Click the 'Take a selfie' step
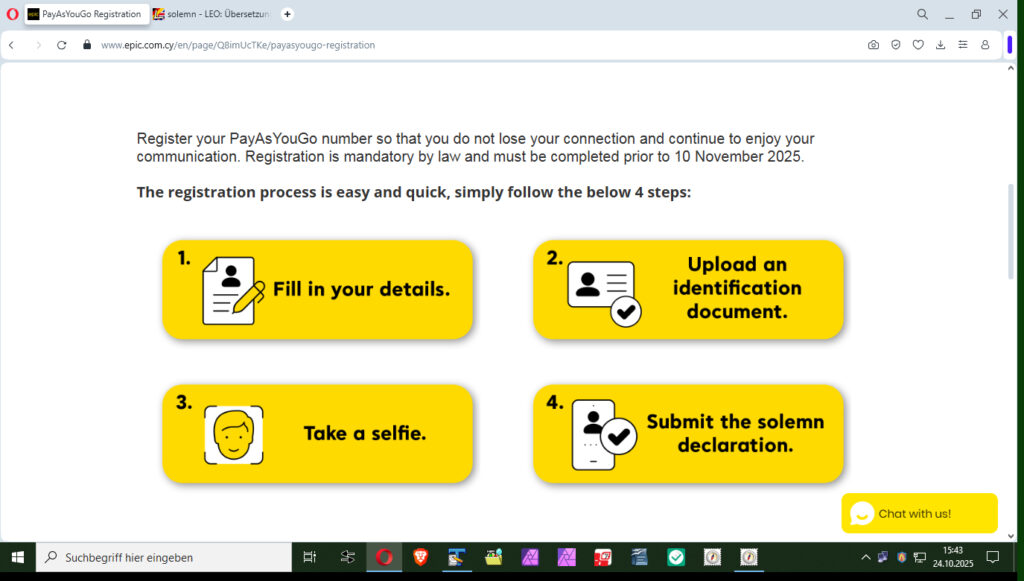1024x581 pixels. pyautogui.click(x=317, y=434)
